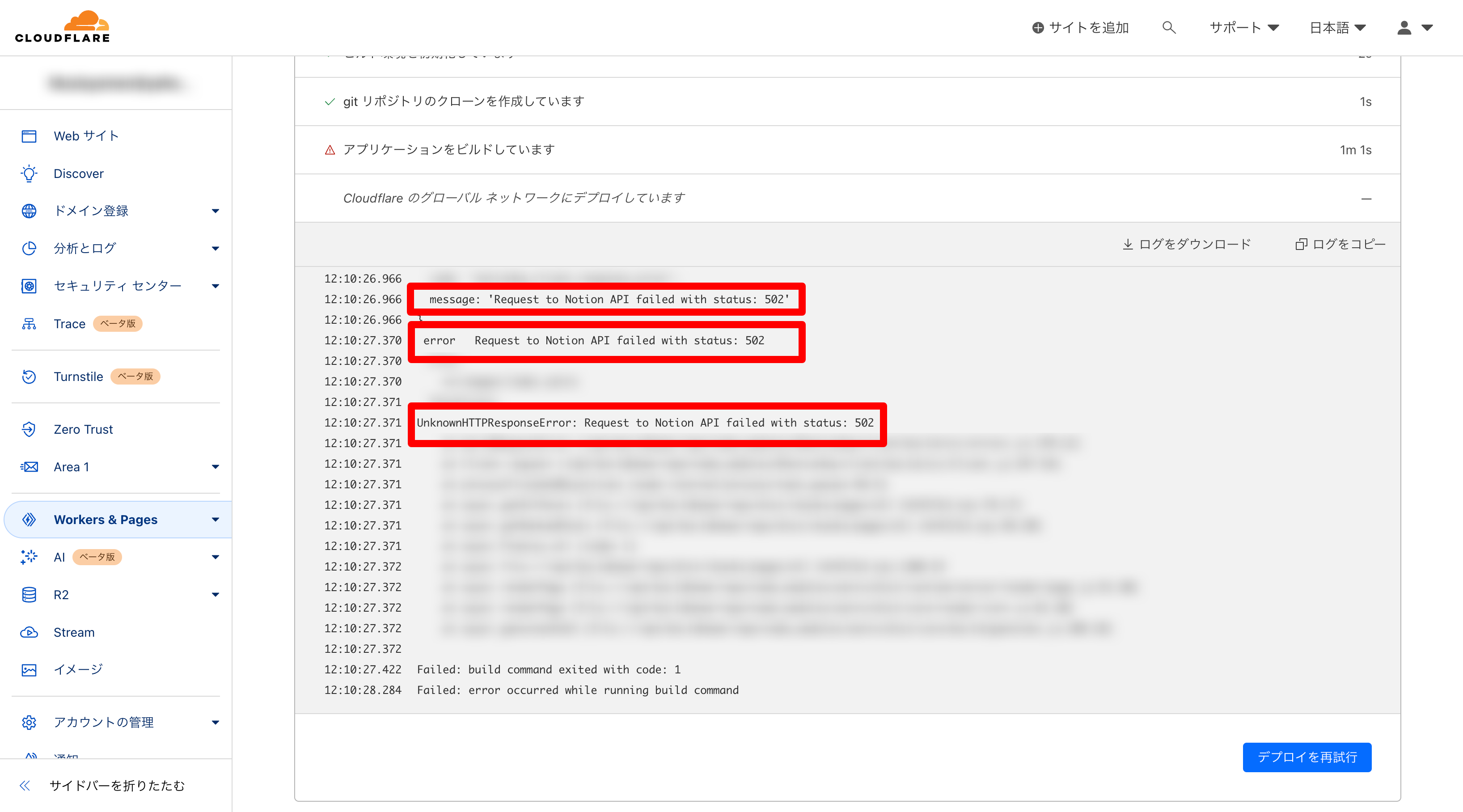Viewport: 1463px width, 812px height.
Task: Click the Area 1 envelope icon
Action: pos(29,467)
